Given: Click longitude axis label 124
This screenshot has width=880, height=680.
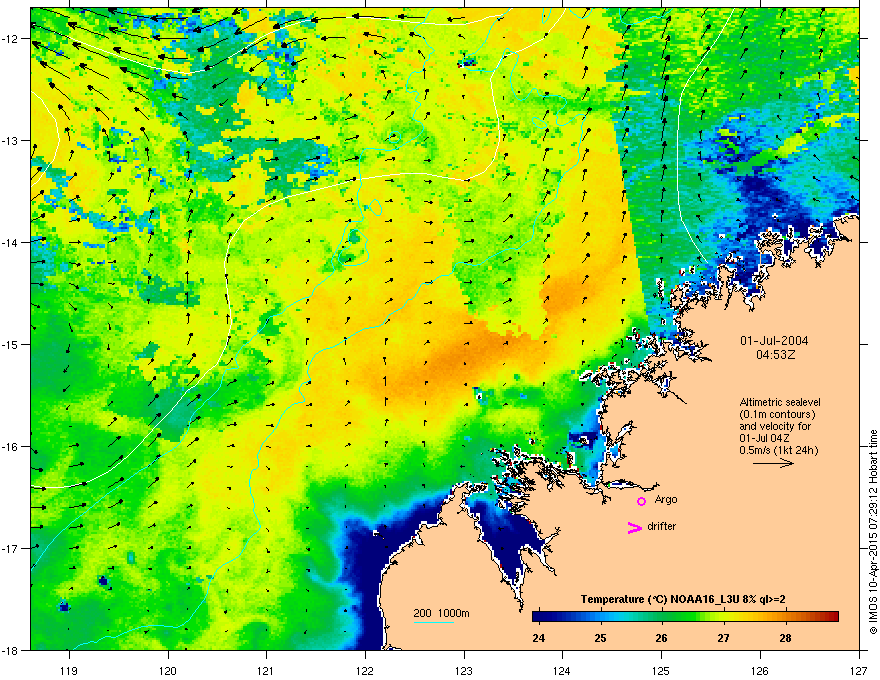Looking at the screenshot, I should click(562, 670).
